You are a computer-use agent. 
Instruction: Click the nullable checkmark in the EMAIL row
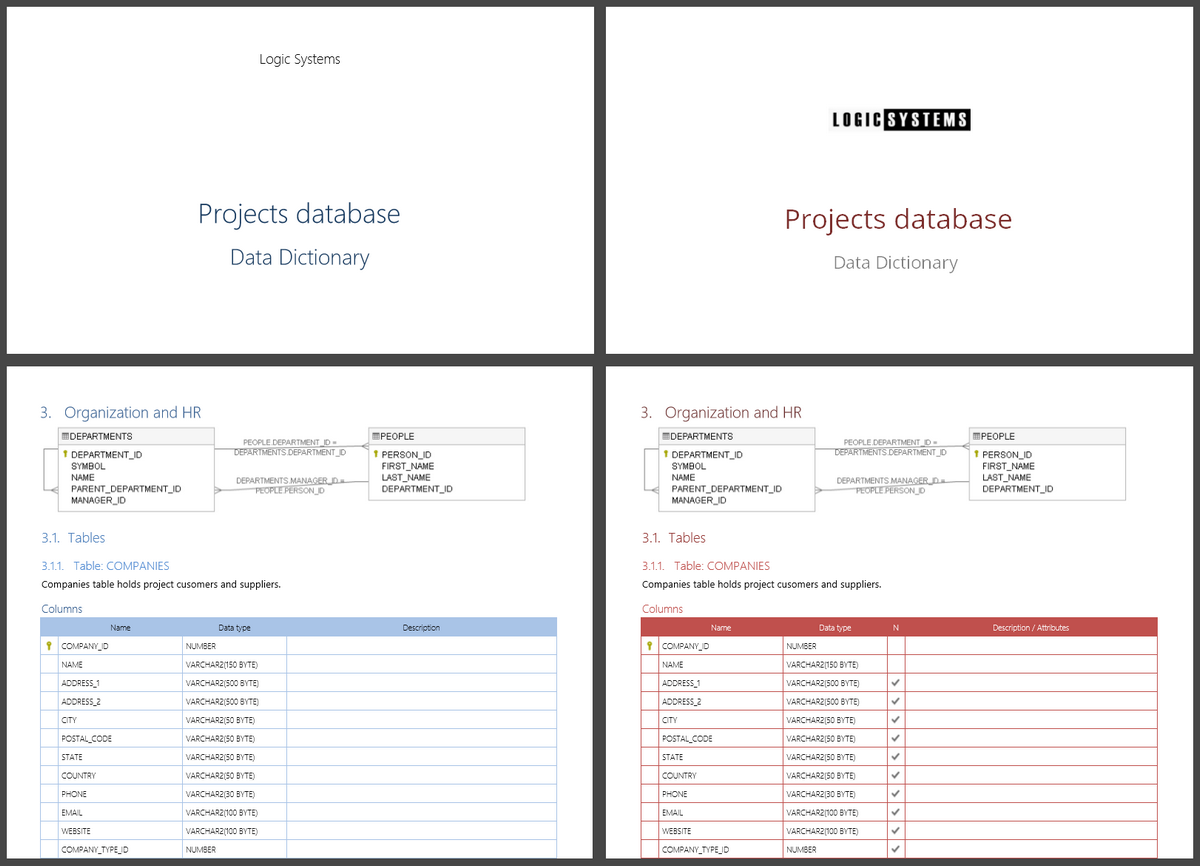click(895, 812)
